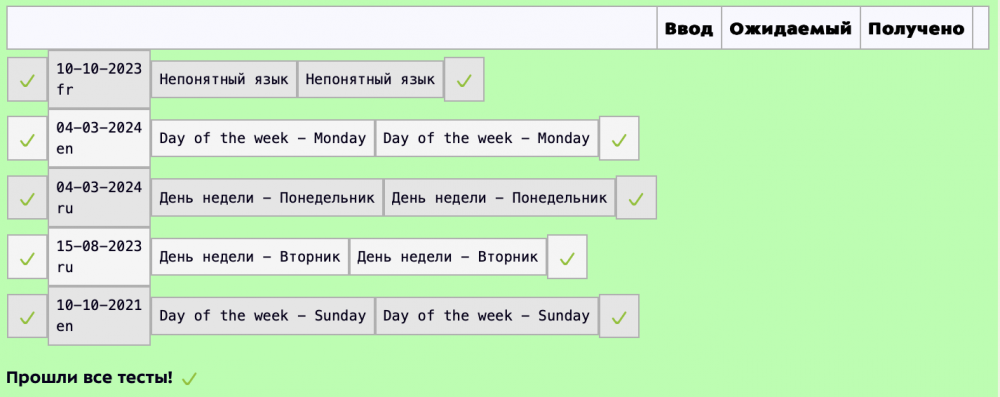Screen dimensions: 1000x397
Task: Click right checkmark after Понедельник result
Action: click(x=636, y=198)
